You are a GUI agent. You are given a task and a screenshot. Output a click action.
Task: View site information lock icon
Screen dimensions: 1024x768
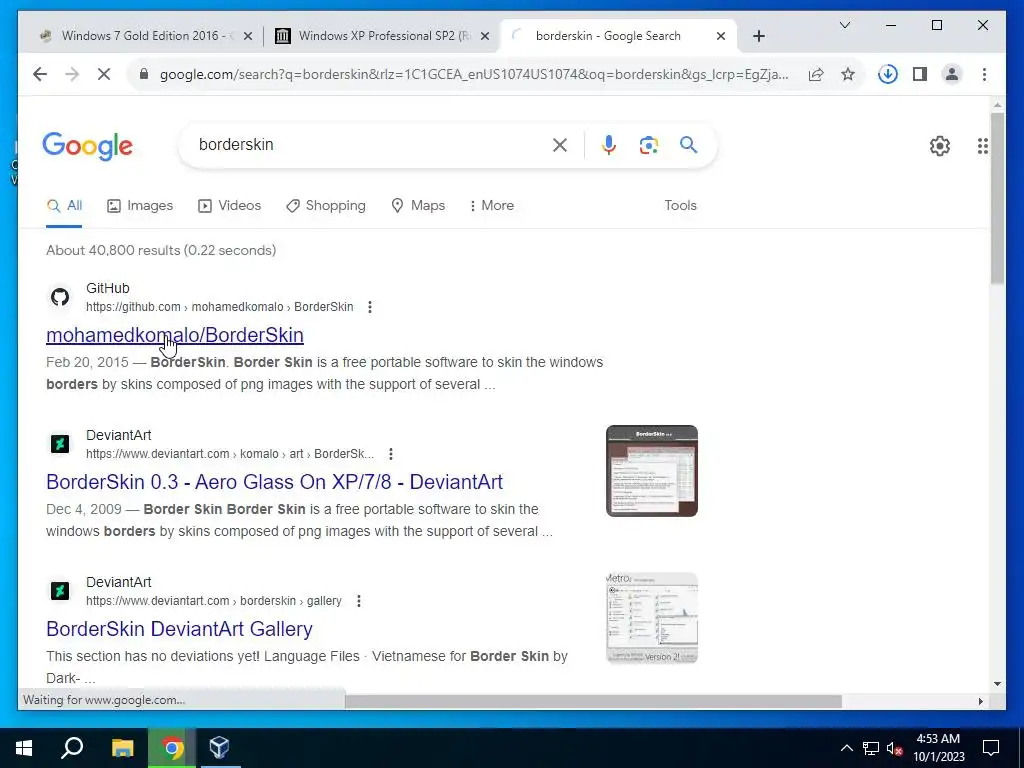tap(144, 74)
